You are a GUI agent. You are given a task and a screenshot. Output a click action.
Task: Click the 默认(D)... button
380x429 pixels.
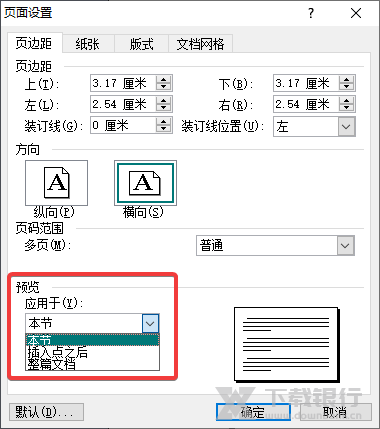(x=46, y=412)
